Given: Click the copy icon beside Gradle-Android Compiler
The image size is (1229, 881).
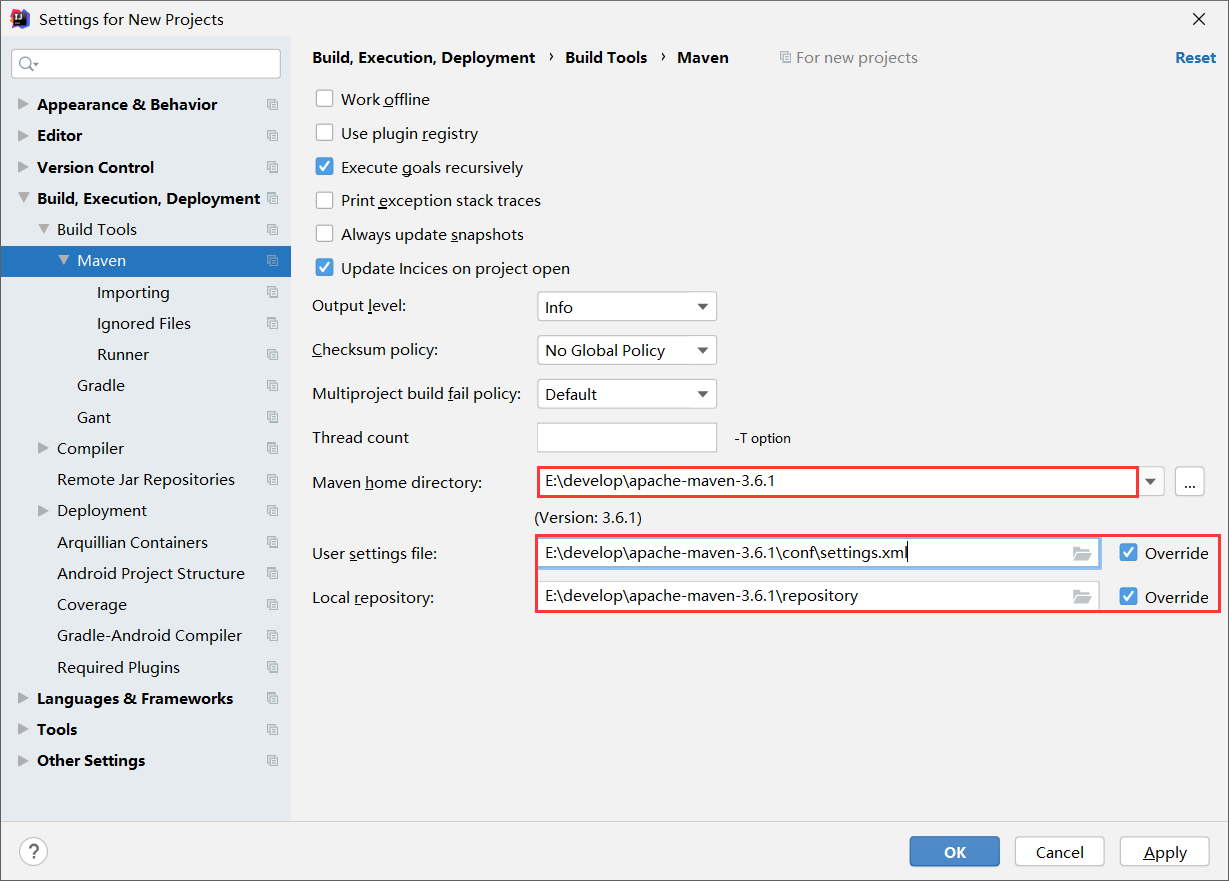Looking at the screenshot, I should [272, 636].
